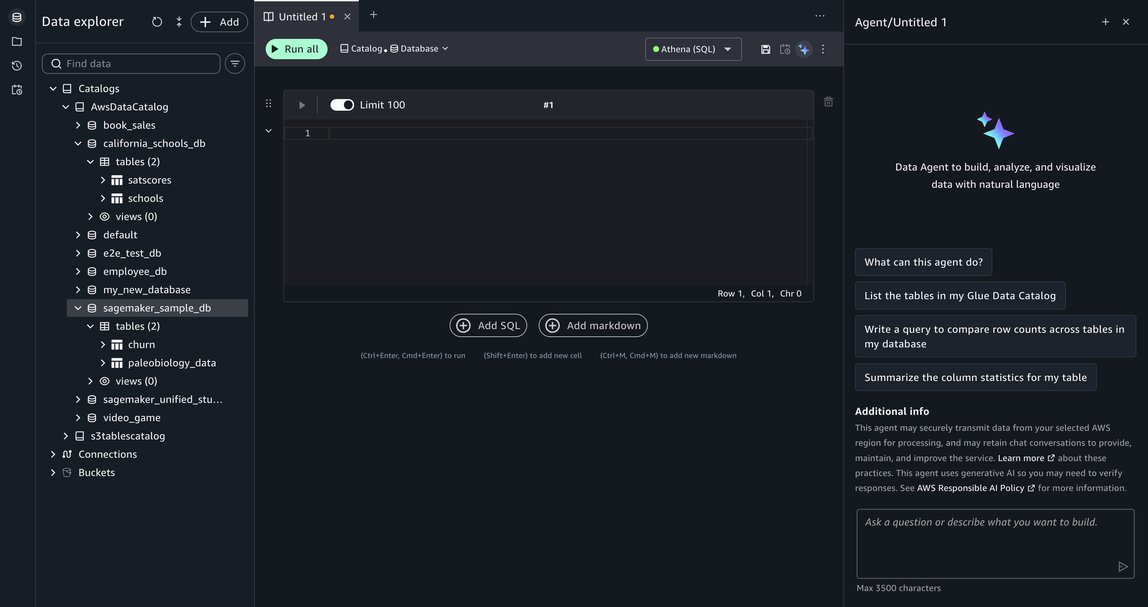The image size is (1148, 607).
Task: Open the Catalog Database dropdown
Action: click(394, 48)
